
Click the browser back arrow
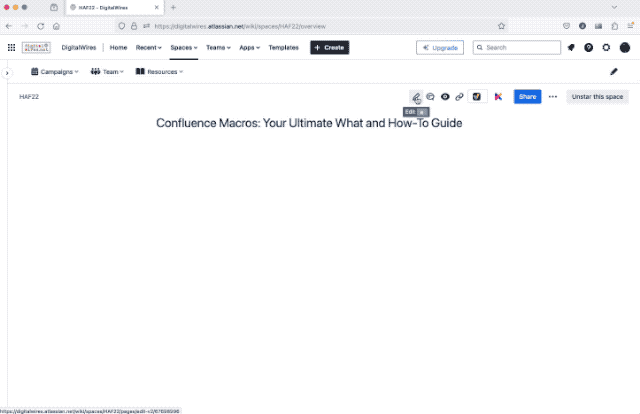[9, 26]
